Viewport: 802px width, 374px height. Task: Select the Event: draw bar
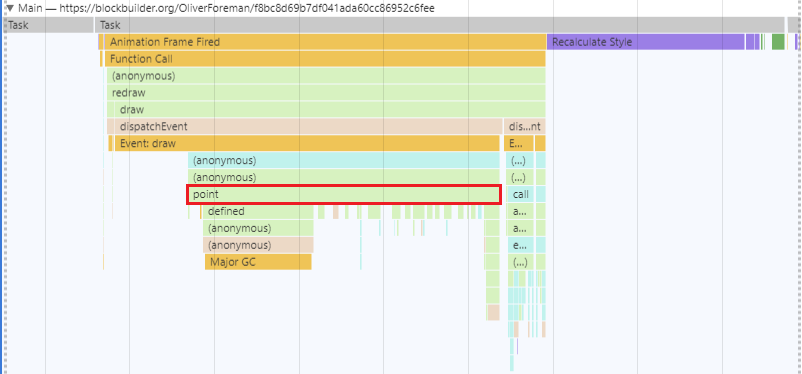point(307,143)
